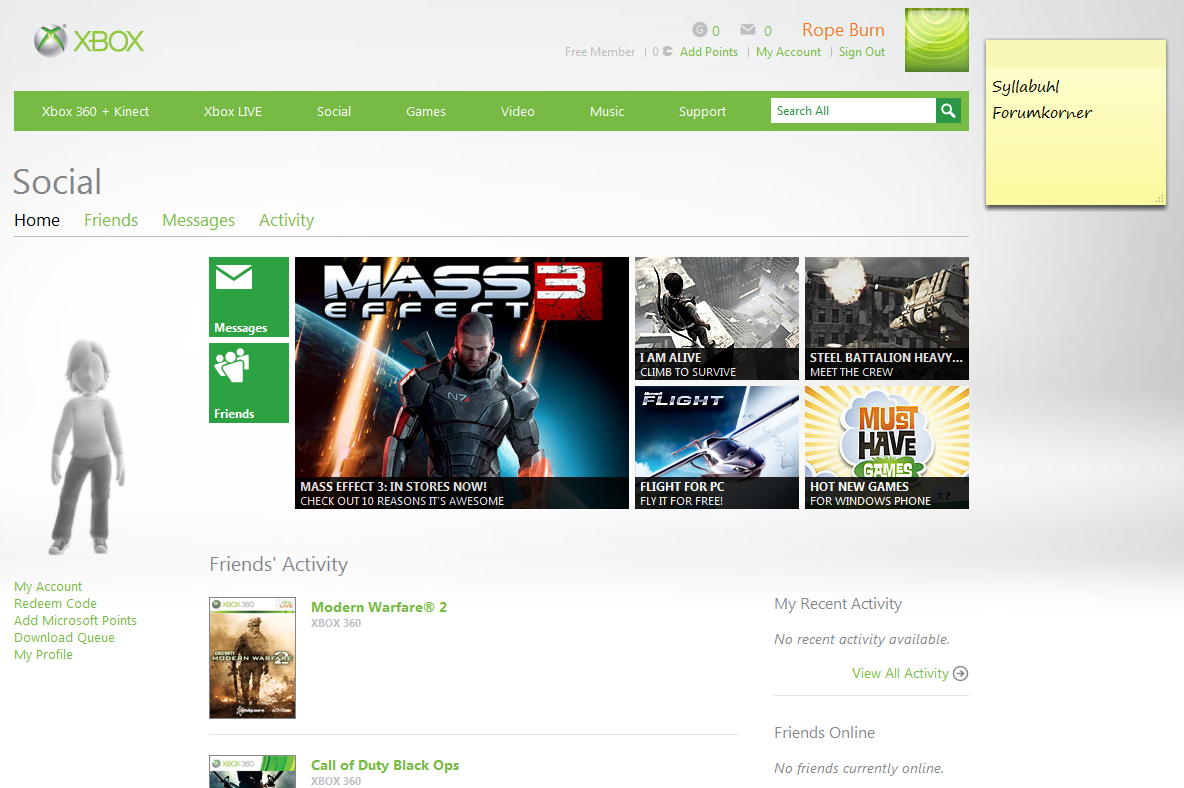Screen dimensions: 1184x788
Task: Click the Free Member label
Action: (600, 52)
